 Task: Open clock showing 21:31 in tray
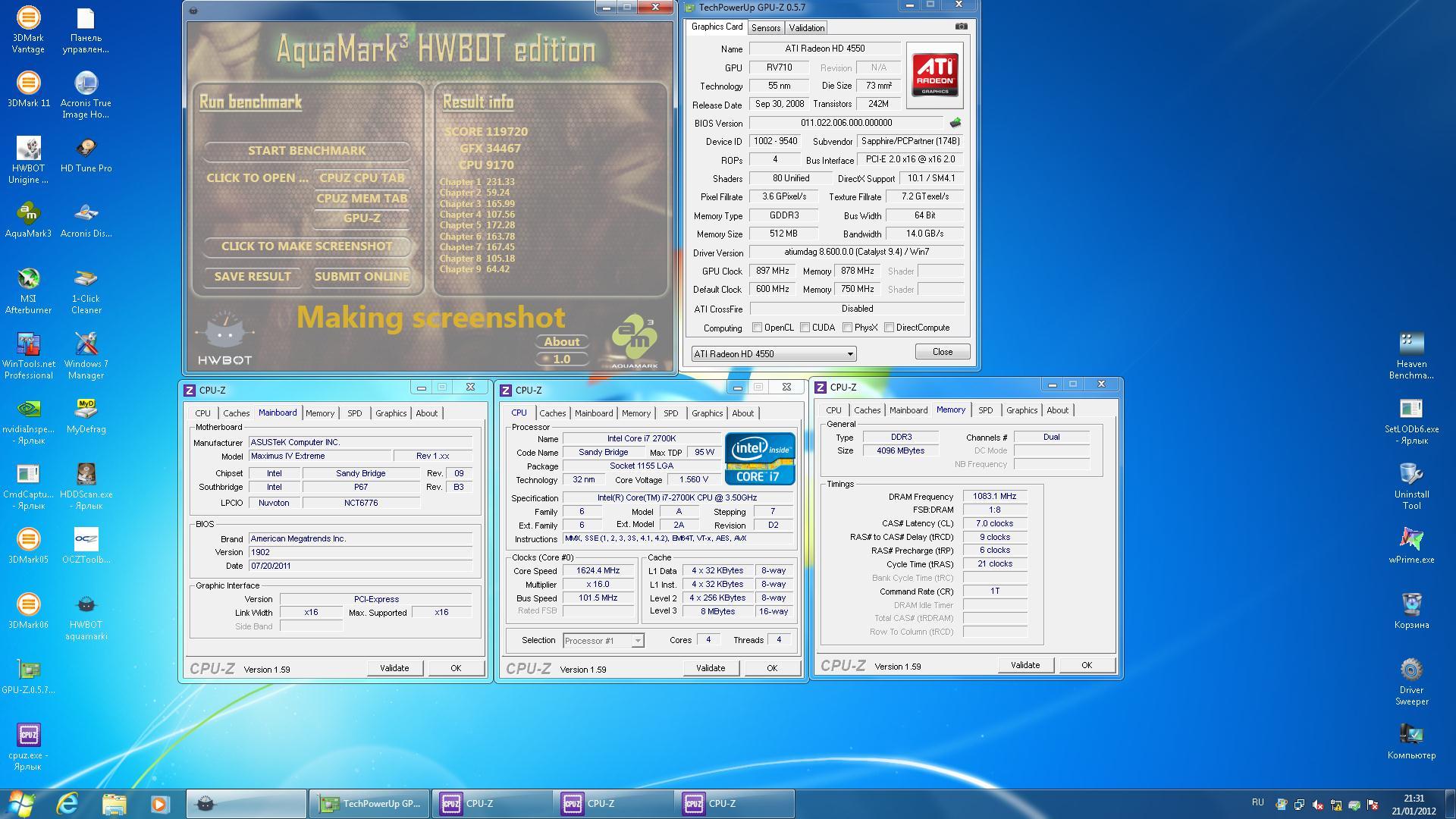tap(1414, 805)
